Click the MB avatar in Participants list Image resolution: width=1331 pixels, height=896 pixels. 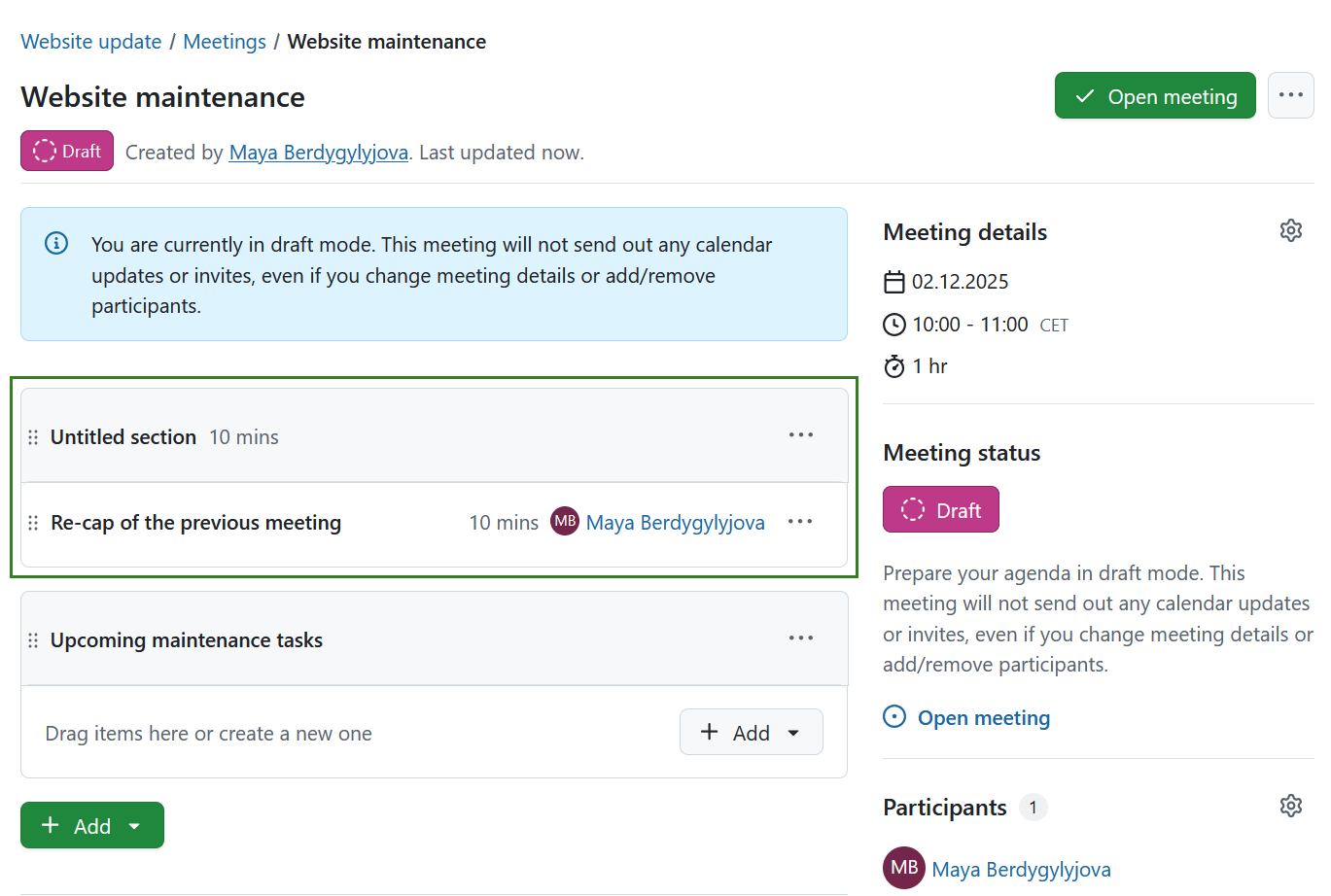903,868
